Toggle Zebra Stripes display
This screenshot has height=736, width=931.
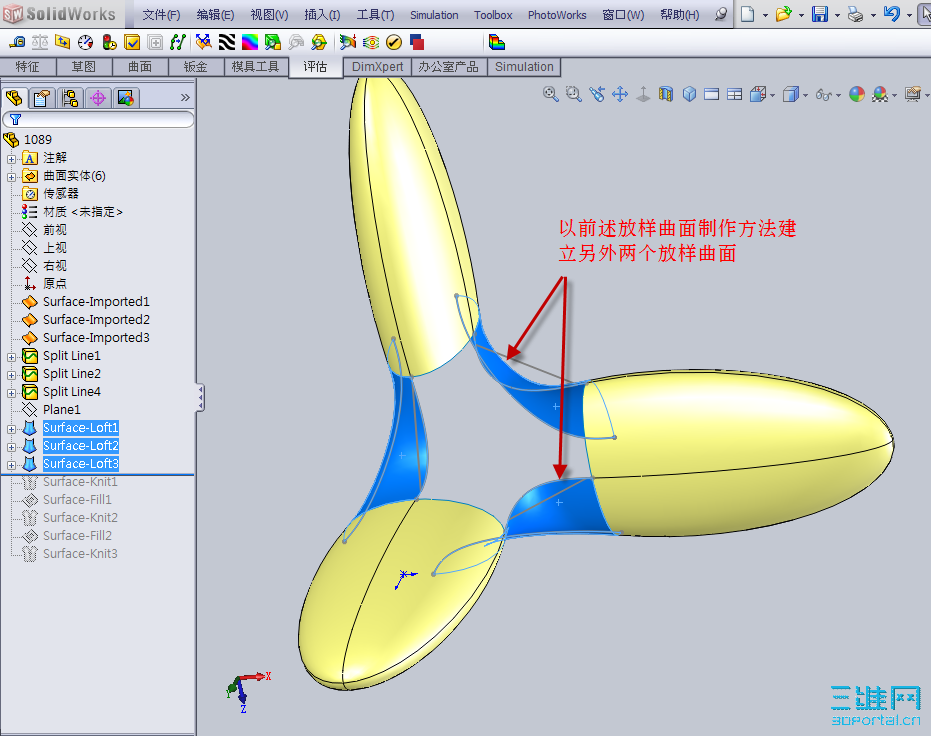227,42
